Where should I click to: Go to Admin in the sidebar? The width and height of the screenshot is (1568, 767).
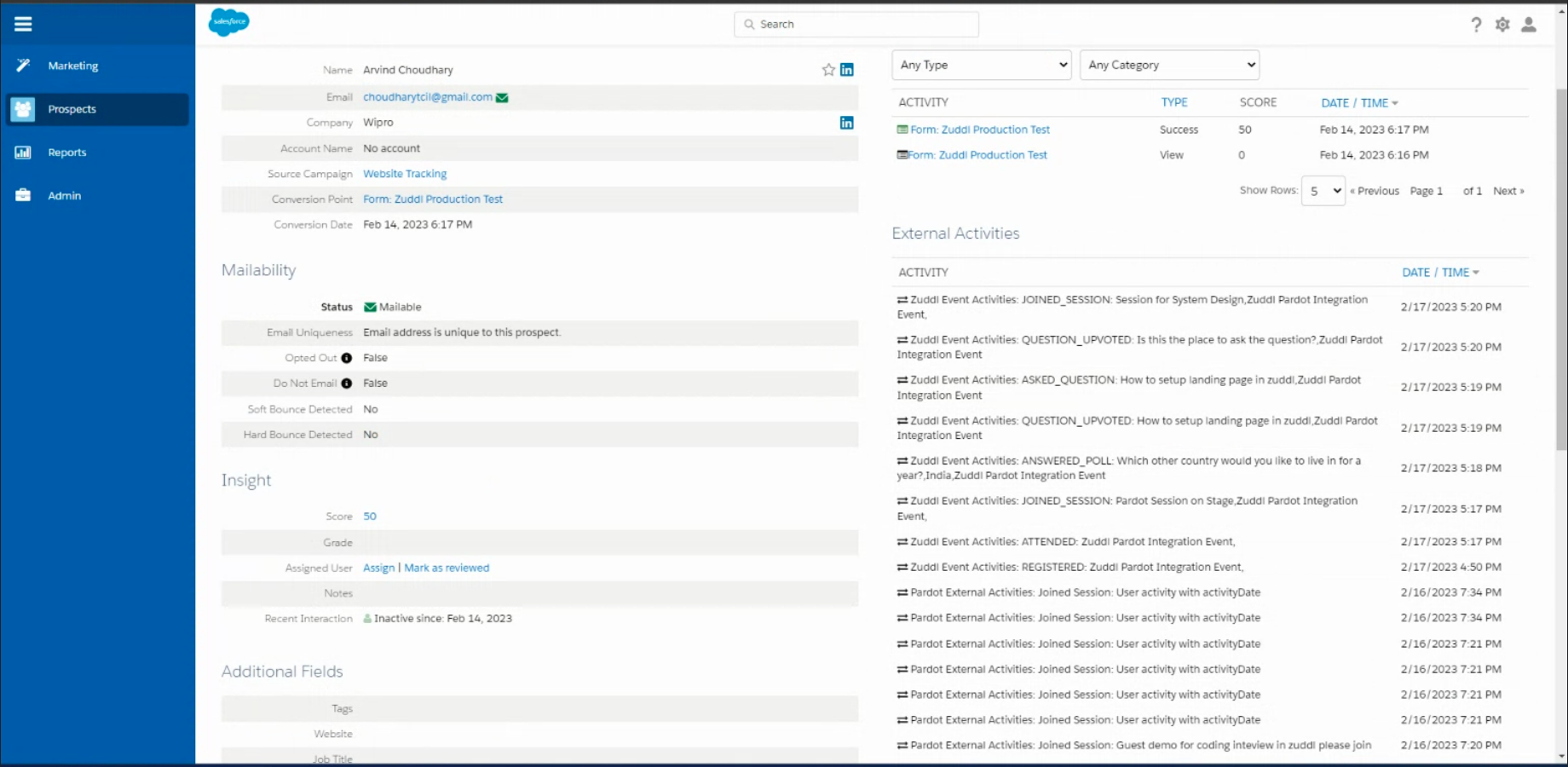click(x=64, y=196)
